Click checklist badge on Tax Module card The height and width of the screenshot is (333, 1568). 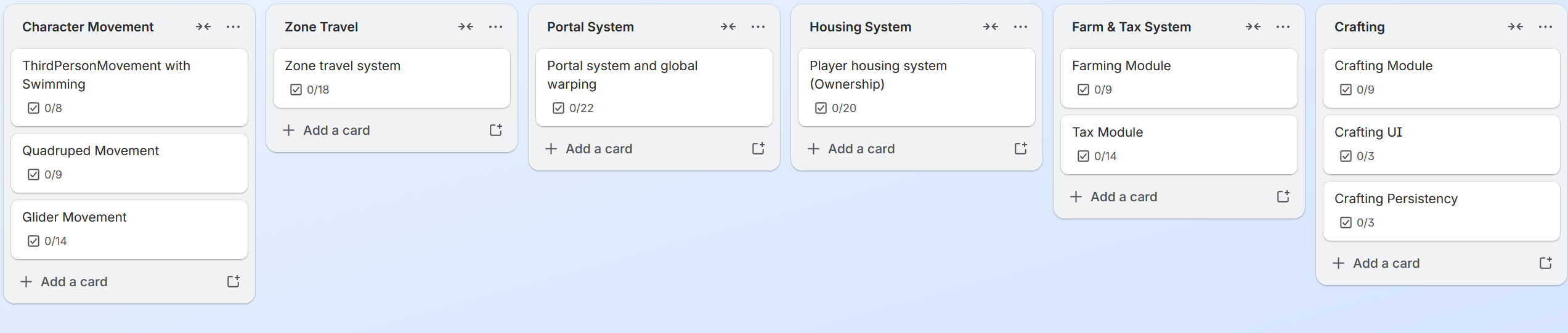(x=1097, y=156)
